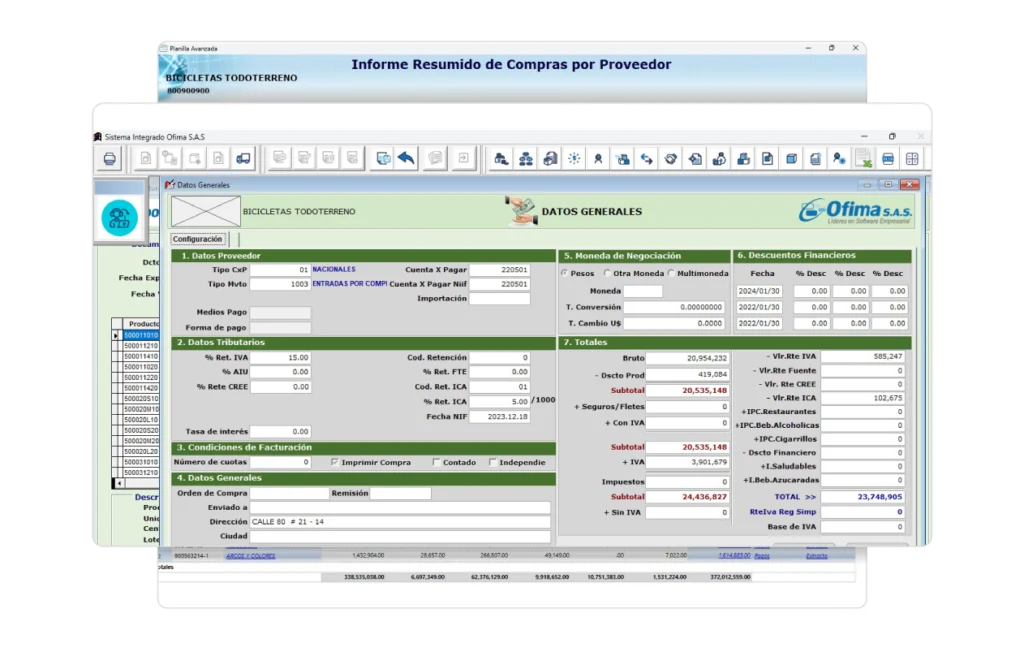This screenshot has width=1024, height=656.
Task: Select product row 500011210 in the grid
Action: point(141,346)
